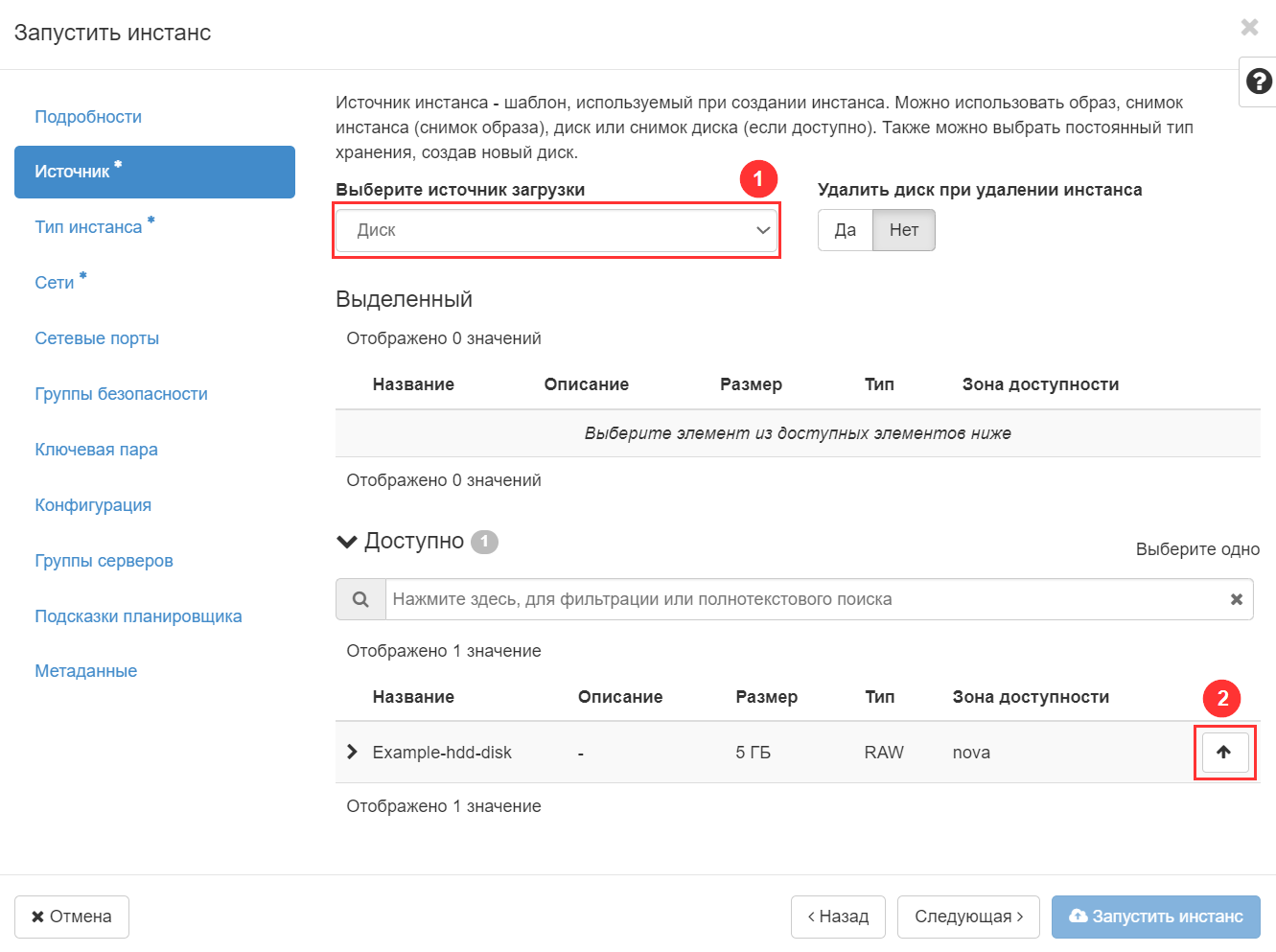Close the launch instance dialog
Screen dimensions: 1276x952
pyautogui.click(x=1249, y=27)
